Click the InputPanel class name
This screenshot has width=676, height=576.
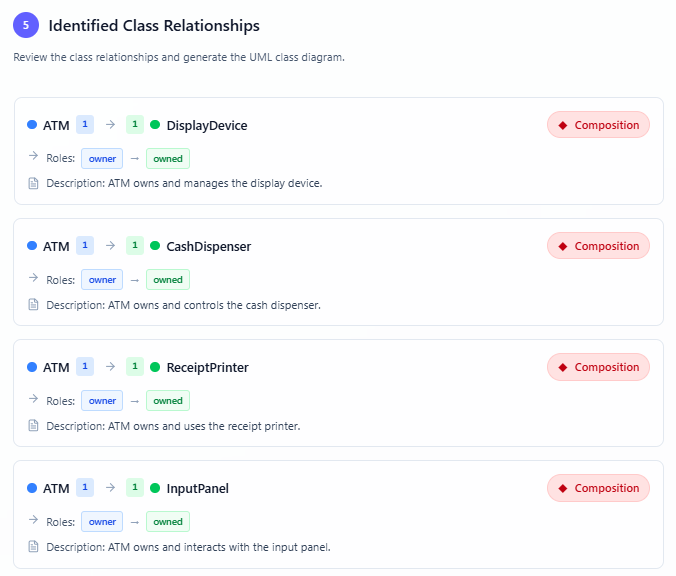198,488
